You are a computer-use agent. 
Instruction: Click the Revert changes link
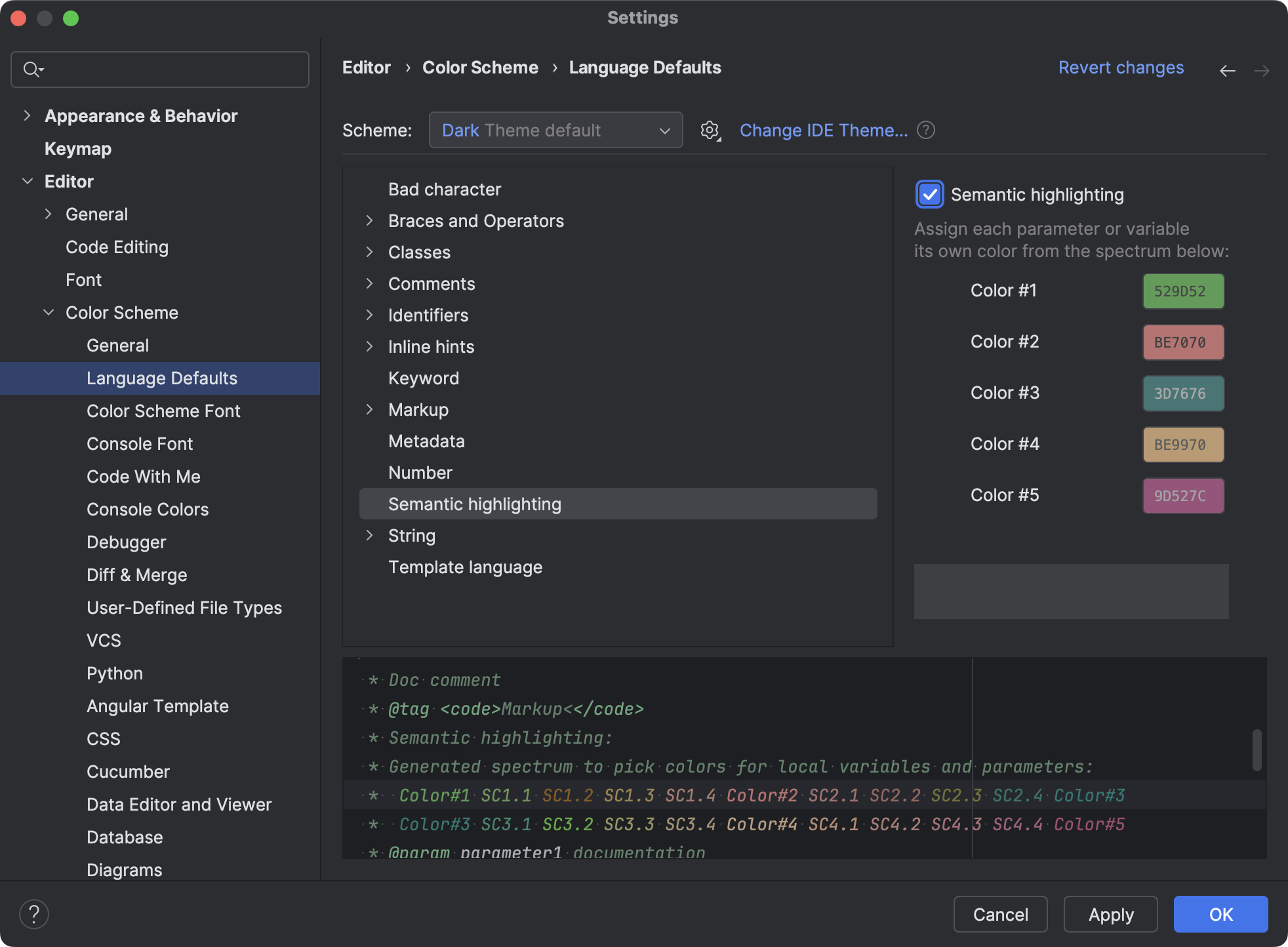(x=1121, y=68)
